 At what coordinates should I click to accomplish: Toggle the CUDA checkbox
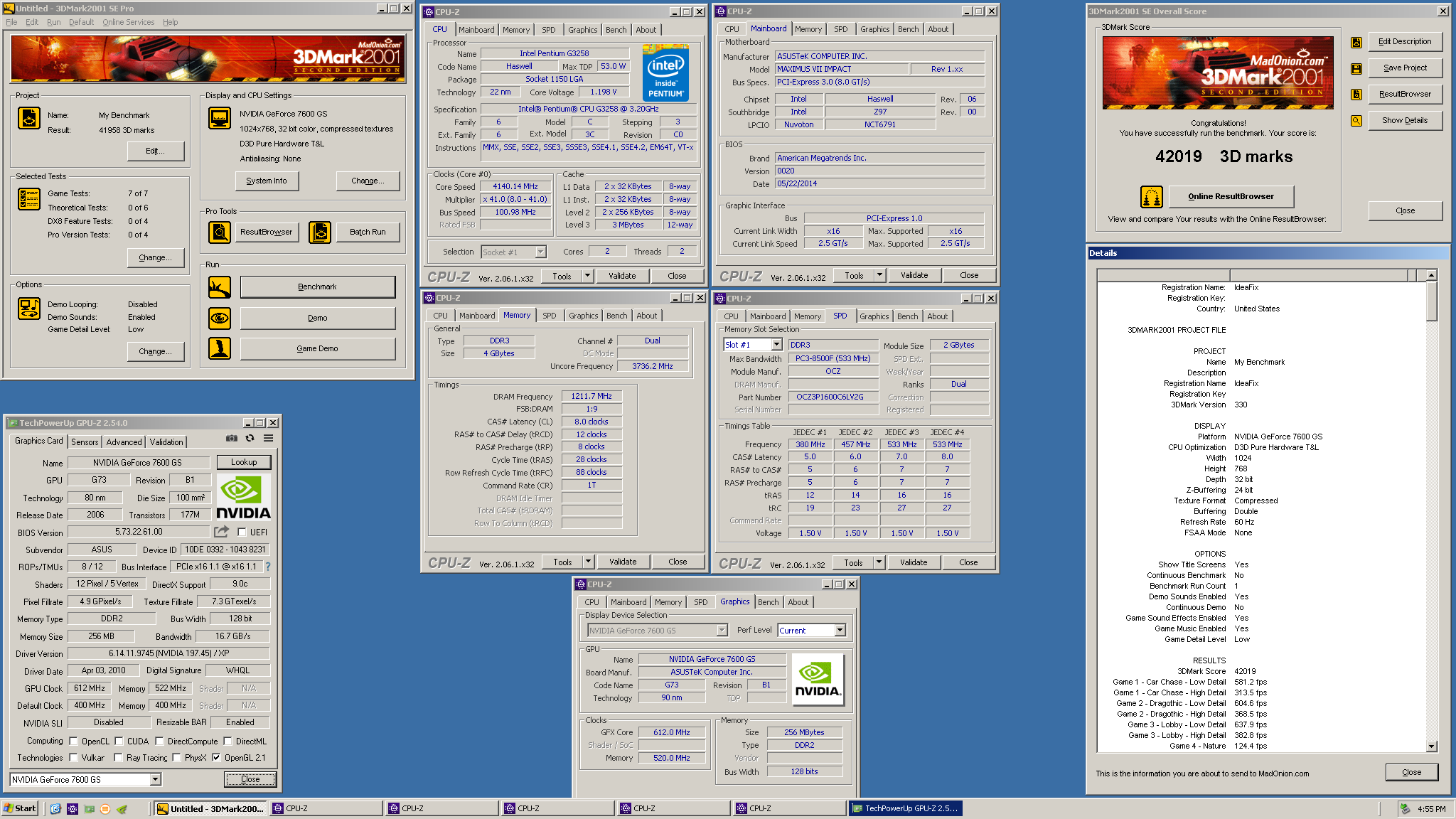(119, 742)
